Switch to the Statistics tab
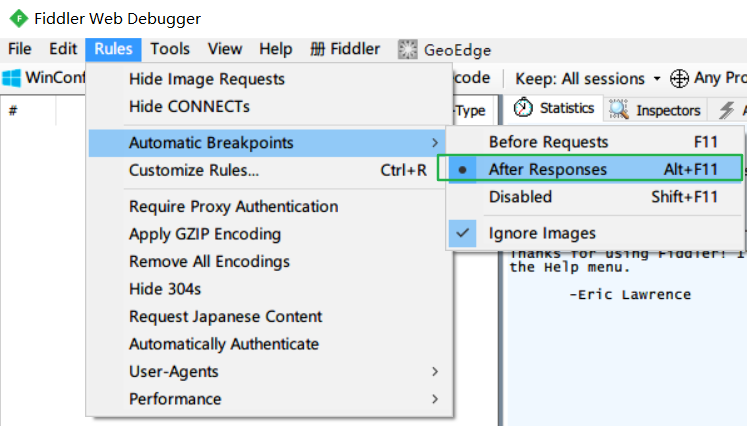Screen dimensions: 747x426 [x=554, y=109]
